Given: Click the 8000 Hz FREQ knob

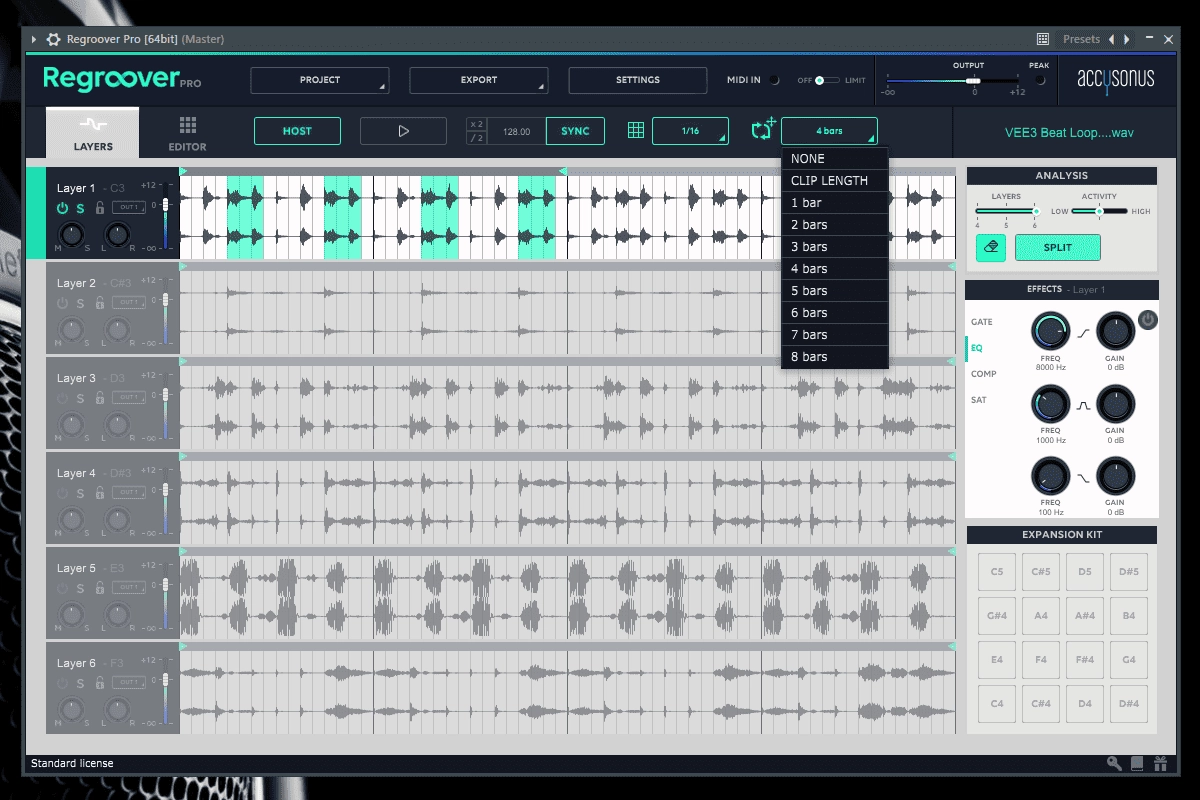Looking at the screenshot, I should coord(1049,330).
